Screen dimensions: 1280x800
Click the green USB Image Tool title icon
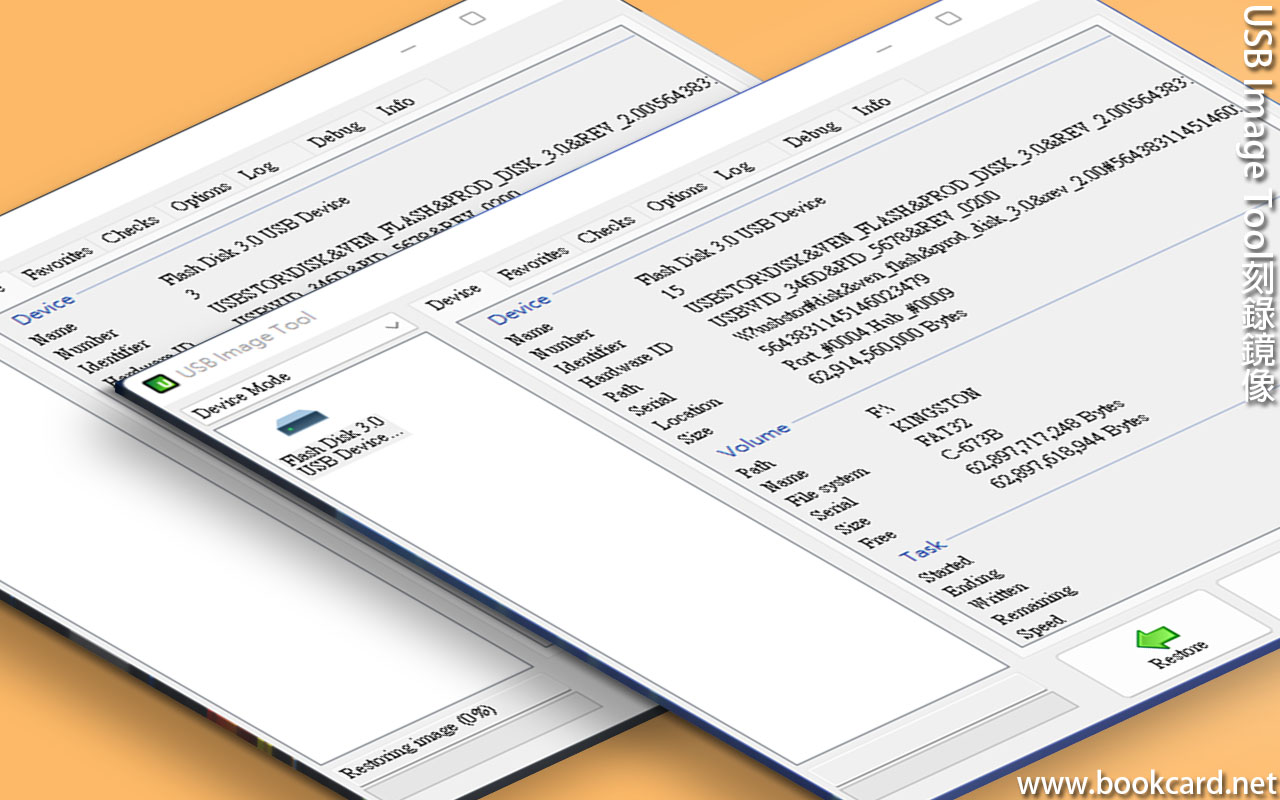(x=160, y=384)
